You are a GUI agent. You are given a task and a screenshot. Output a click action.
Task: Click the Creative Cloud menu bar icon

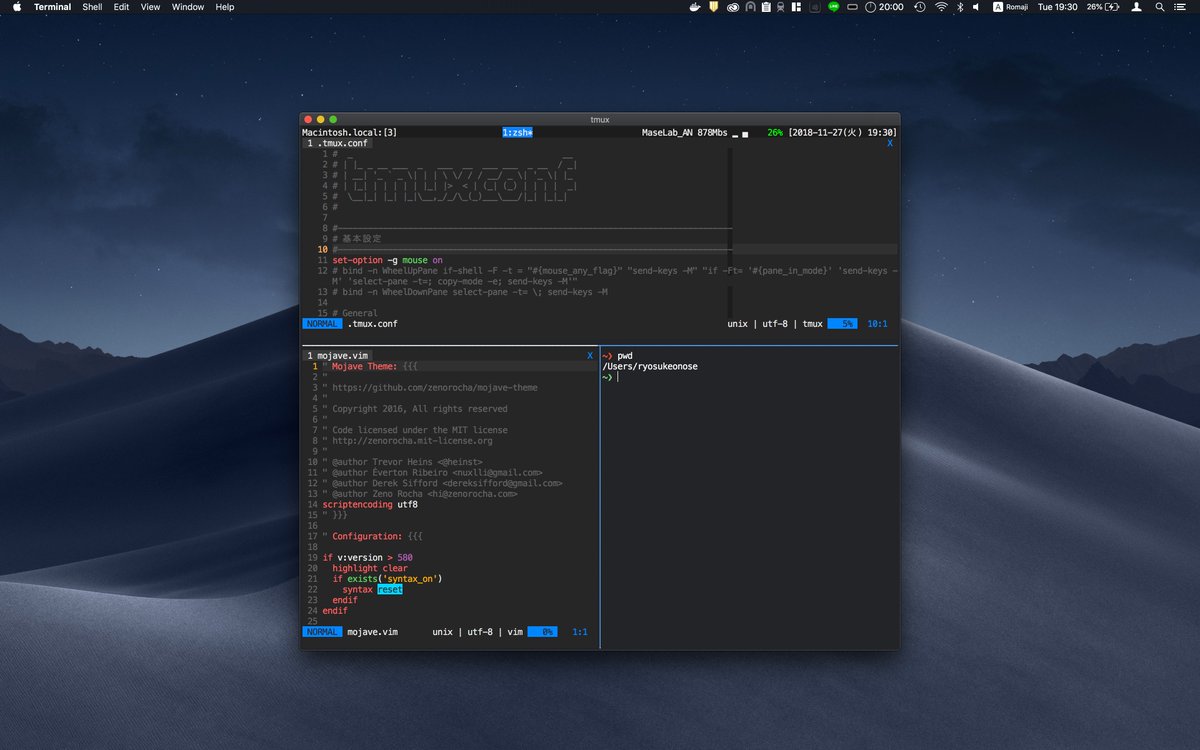pyautogui.click(x=733, y=7)
